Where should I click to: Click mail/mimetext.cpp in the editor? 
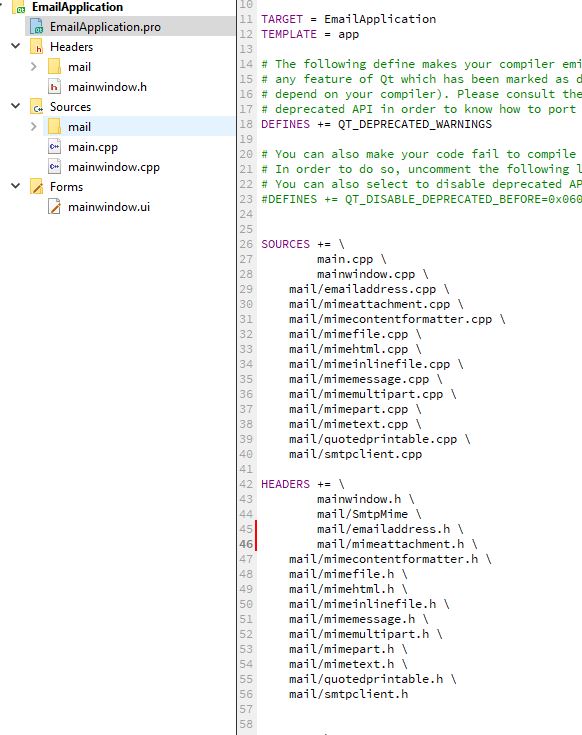(x=349, y=424)
